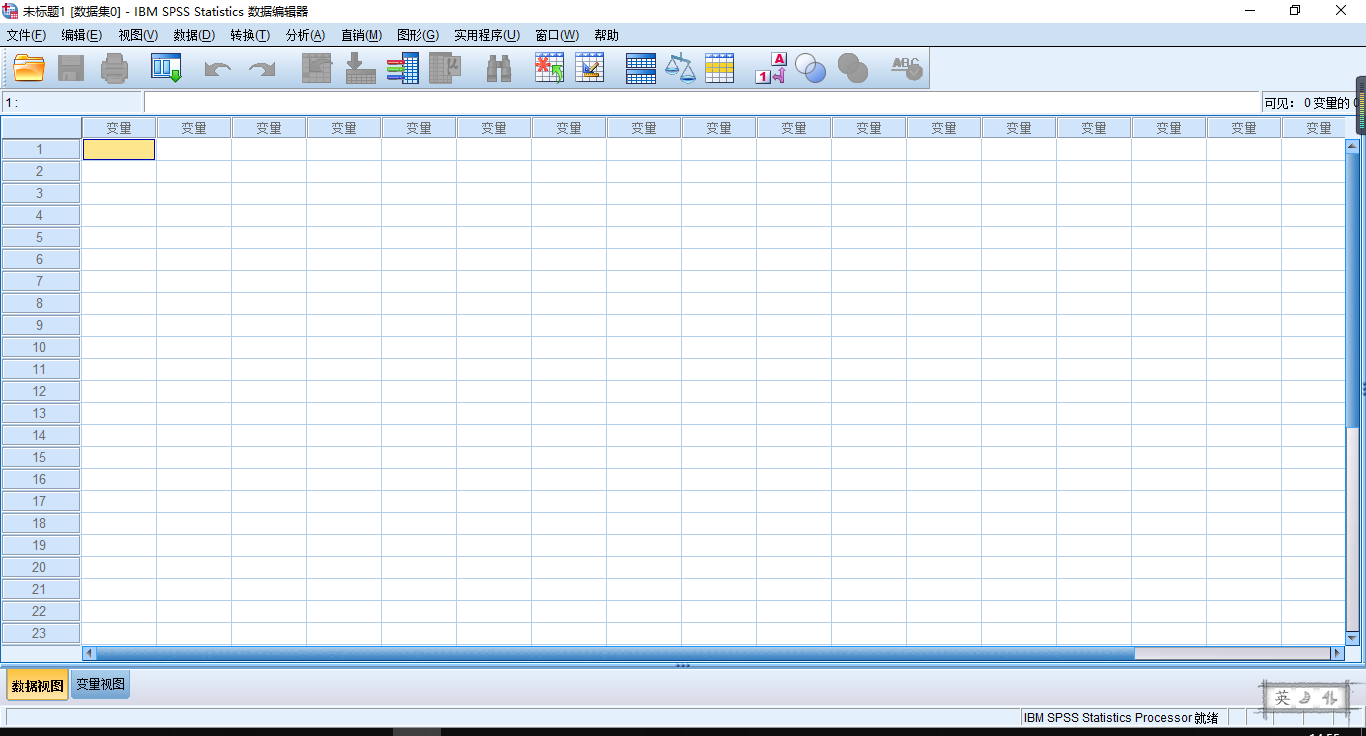Switch to the 变量视图 tab

(99, 684)
